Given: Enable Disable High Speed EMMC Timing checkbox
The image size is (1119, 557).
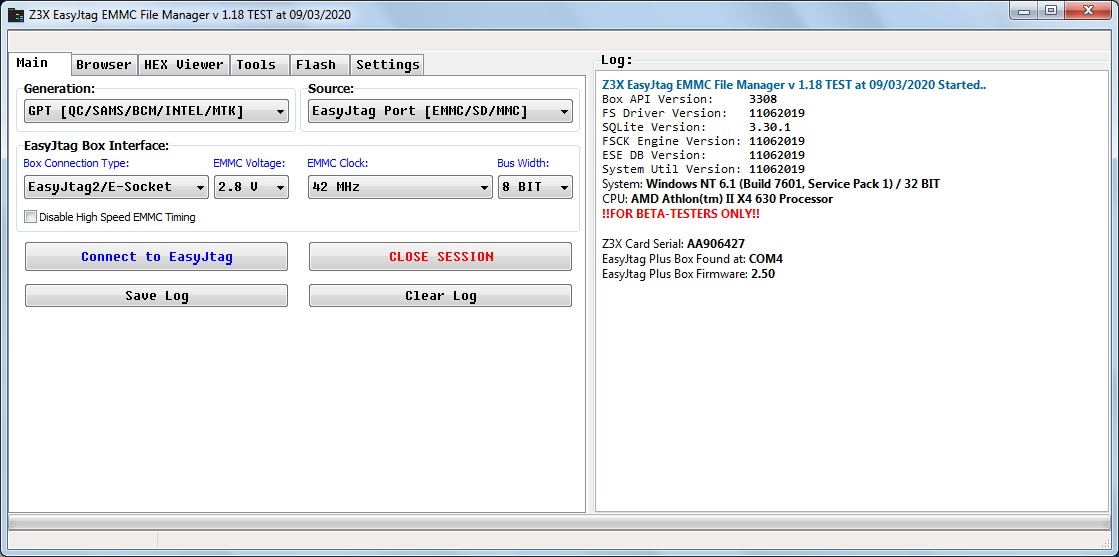Looking at the screenshot, I should (30, 217).
